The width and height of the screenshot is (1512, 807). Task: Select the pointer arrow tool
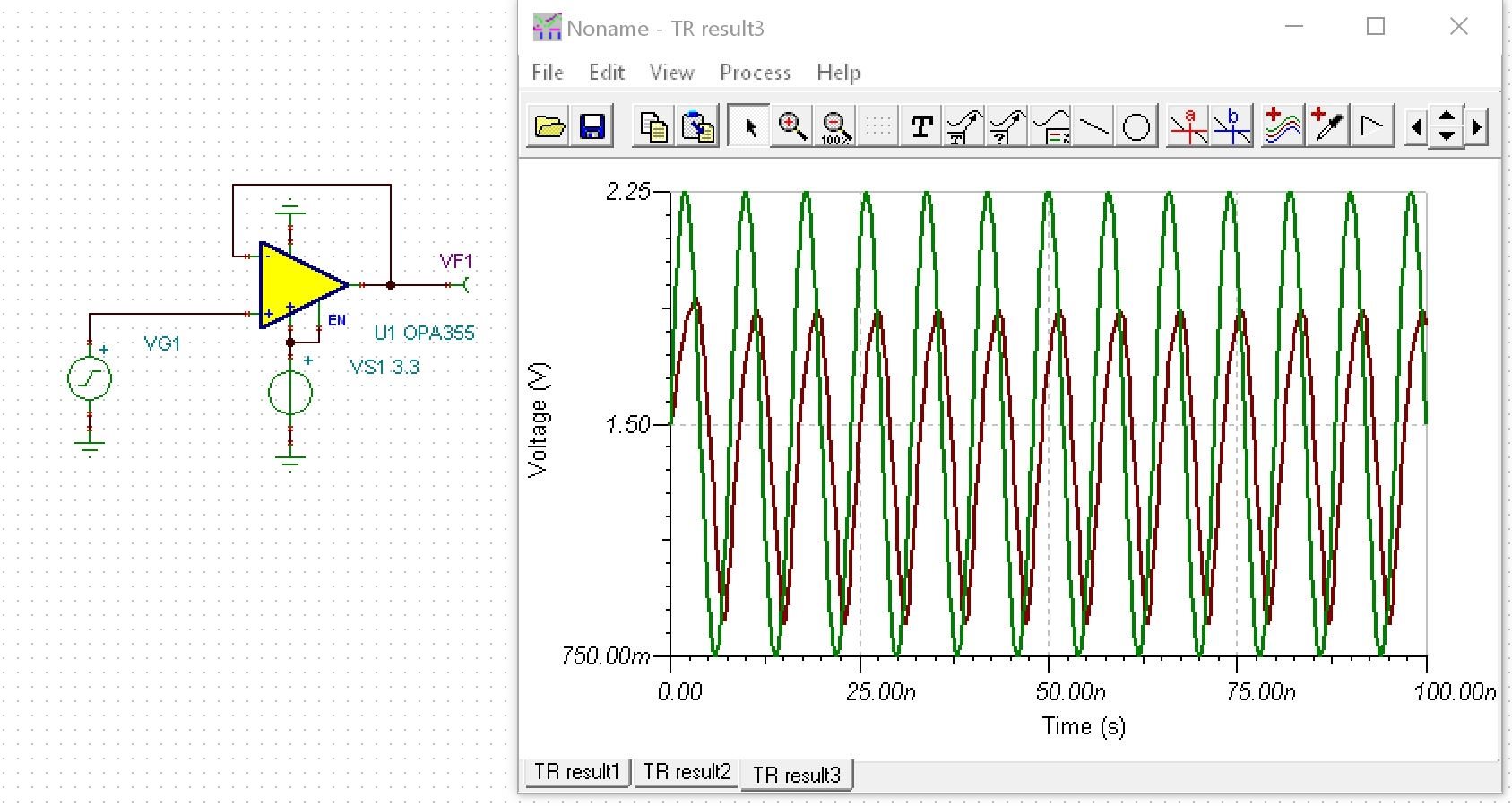click(x=749, y=127)
